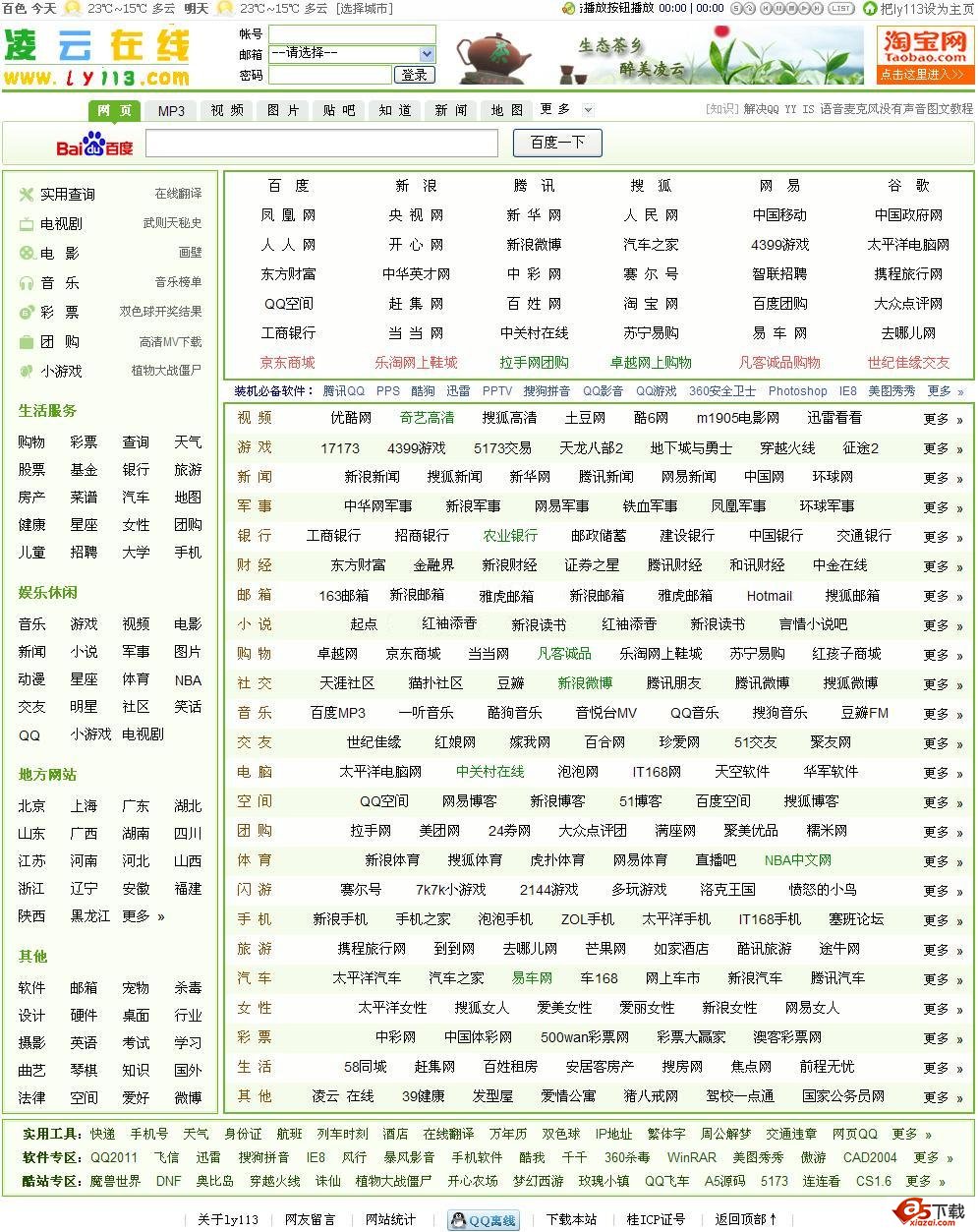
Task: Open the 中关村在线 link in the 电脑 row
Action: click(x=490, y=772)
